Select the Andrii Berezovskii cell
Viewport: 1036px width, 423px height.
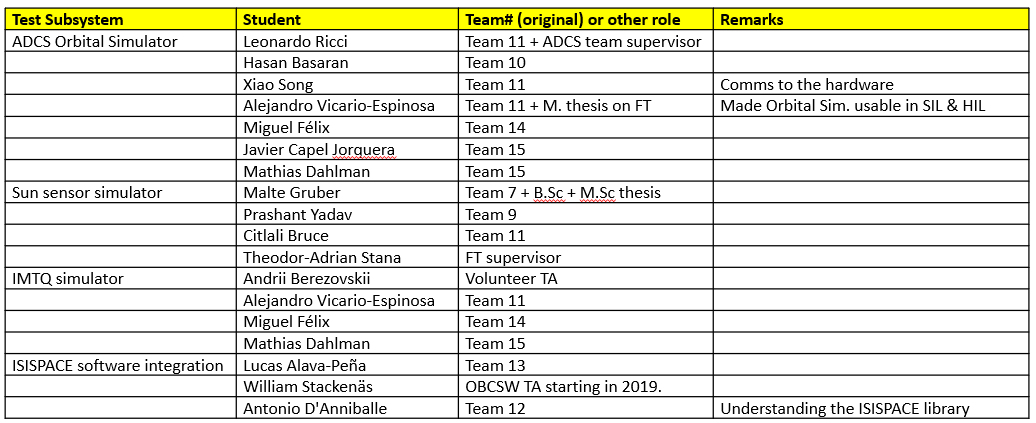pos(307,279)
